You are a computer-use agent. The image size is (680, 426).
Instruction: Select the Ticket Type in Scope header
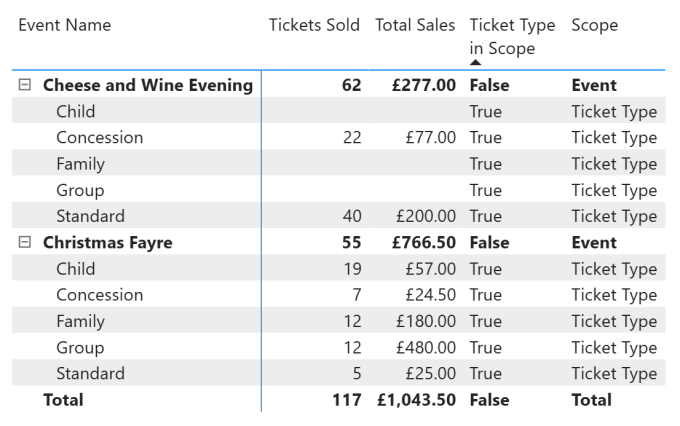click(x=512, y=36)
